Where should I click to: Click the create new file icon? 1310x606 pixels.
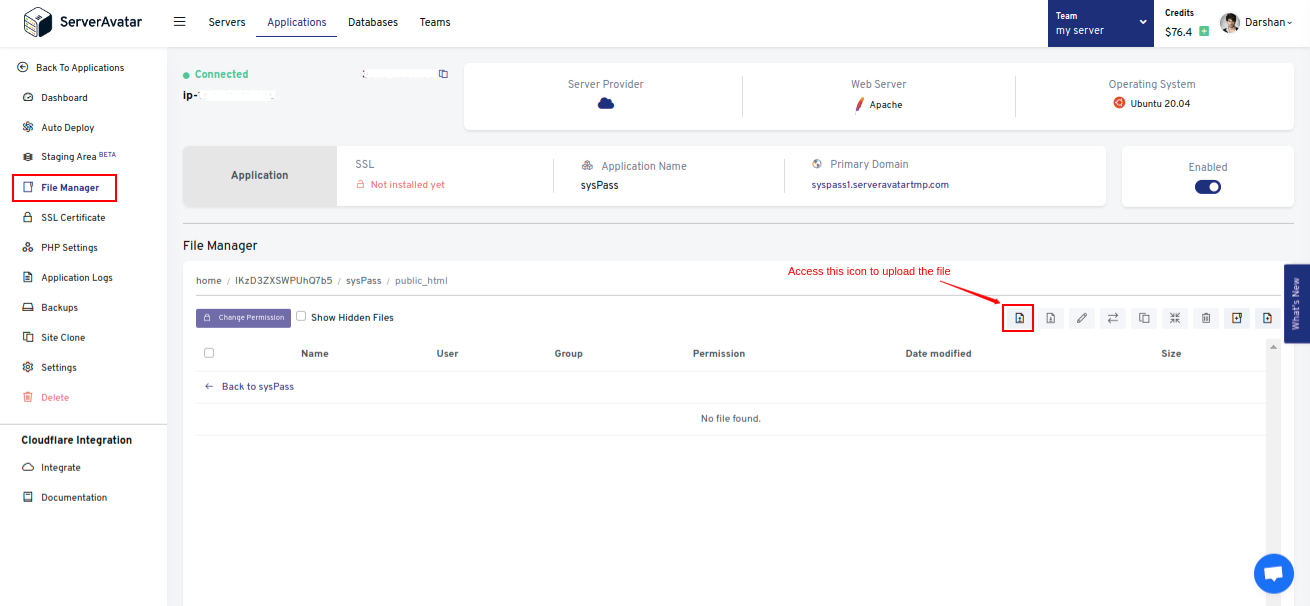(x=1267, y=317)
